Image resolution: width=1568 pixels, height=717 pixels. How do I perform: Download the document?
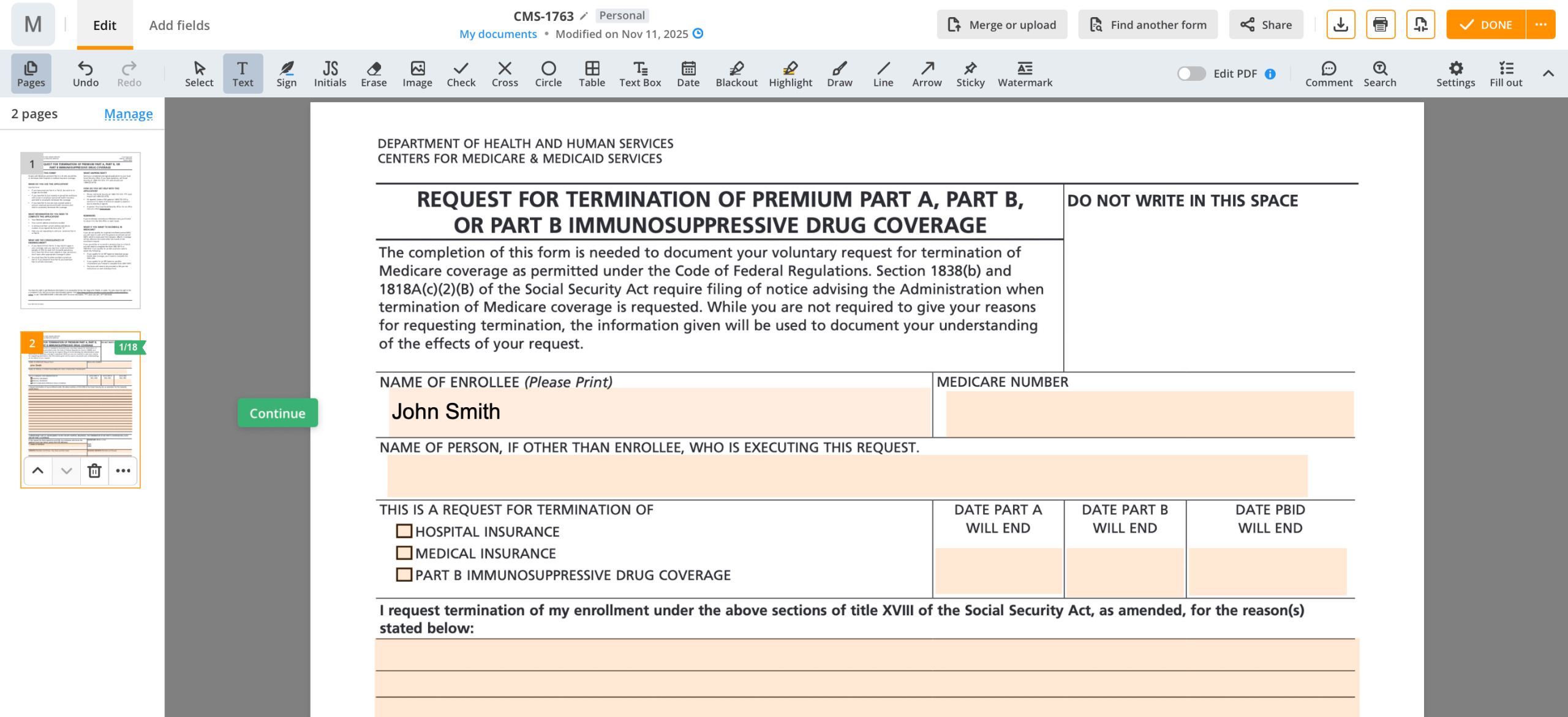[1340, 24]
